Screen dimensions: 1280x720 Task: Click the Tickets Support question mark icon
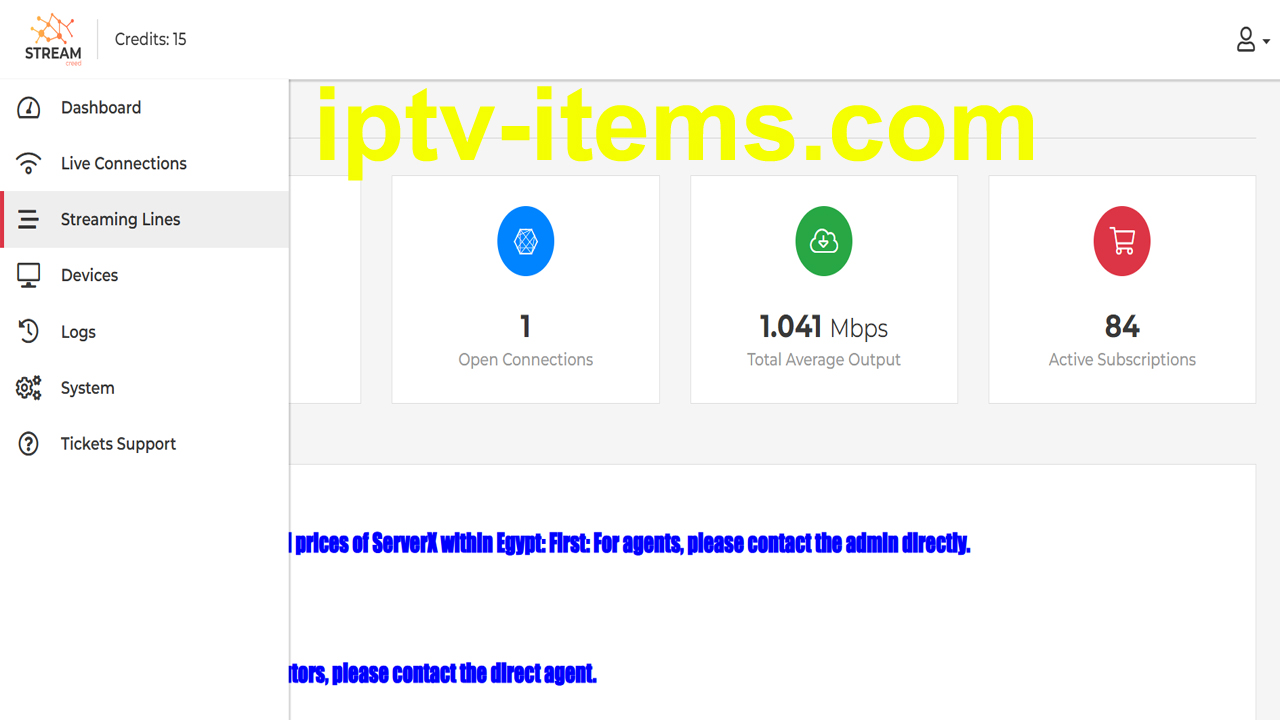point(29,444)
